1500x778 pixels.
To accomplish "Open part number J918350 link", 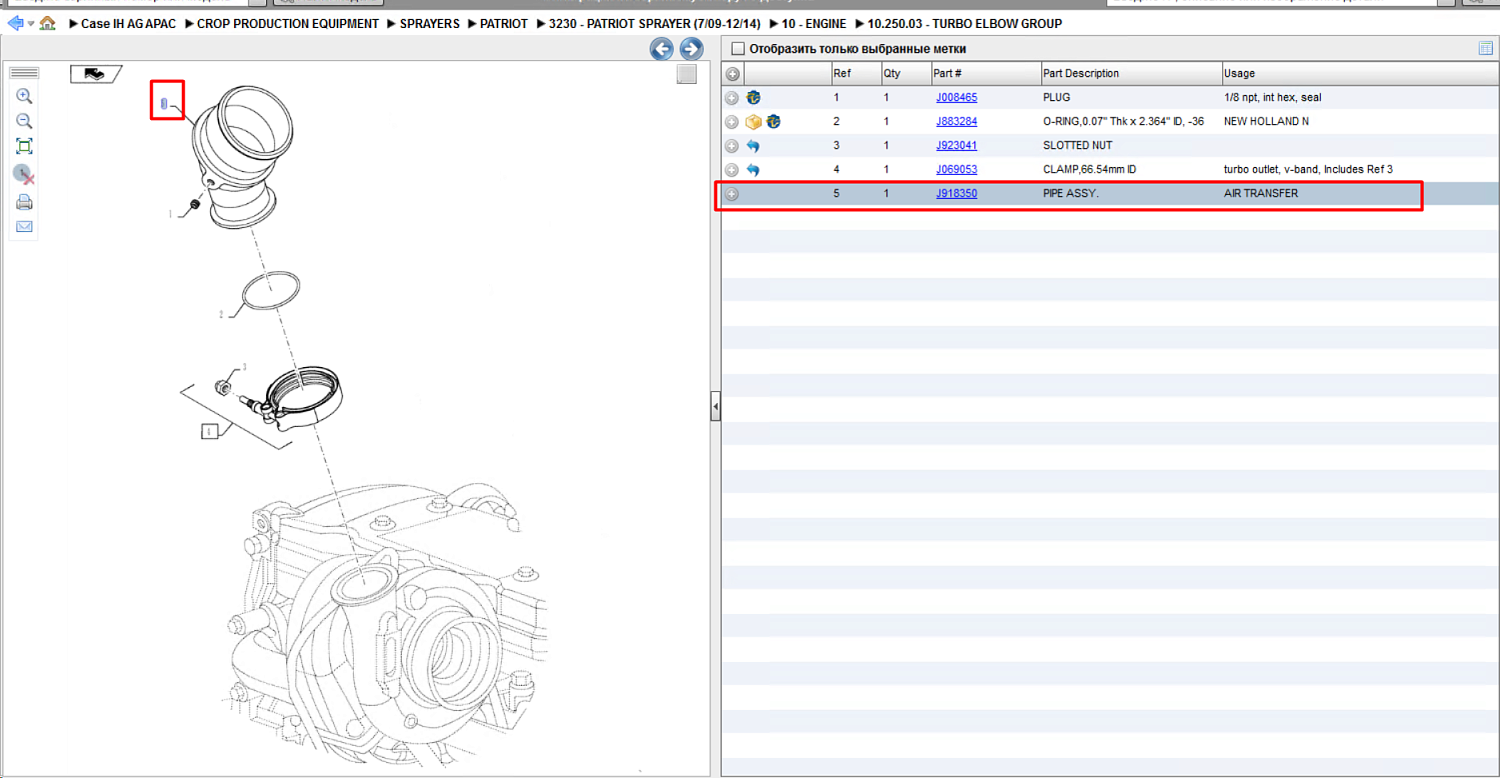I will [956, 194].
